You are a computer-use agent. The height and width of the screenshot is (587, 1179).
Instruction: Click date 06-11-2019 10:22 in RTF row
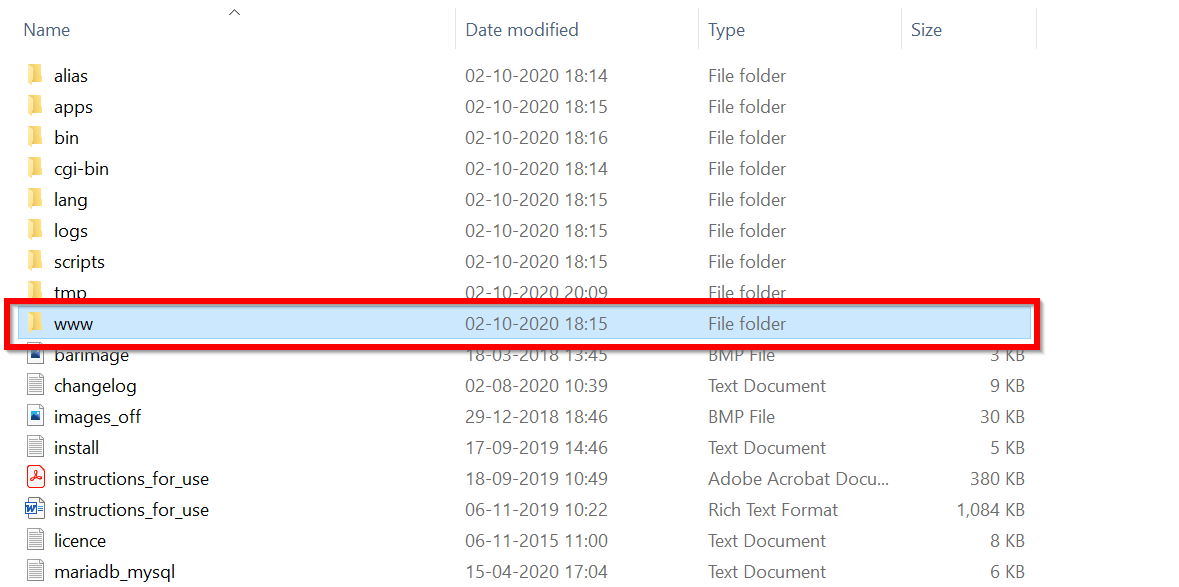coord(536,510)
